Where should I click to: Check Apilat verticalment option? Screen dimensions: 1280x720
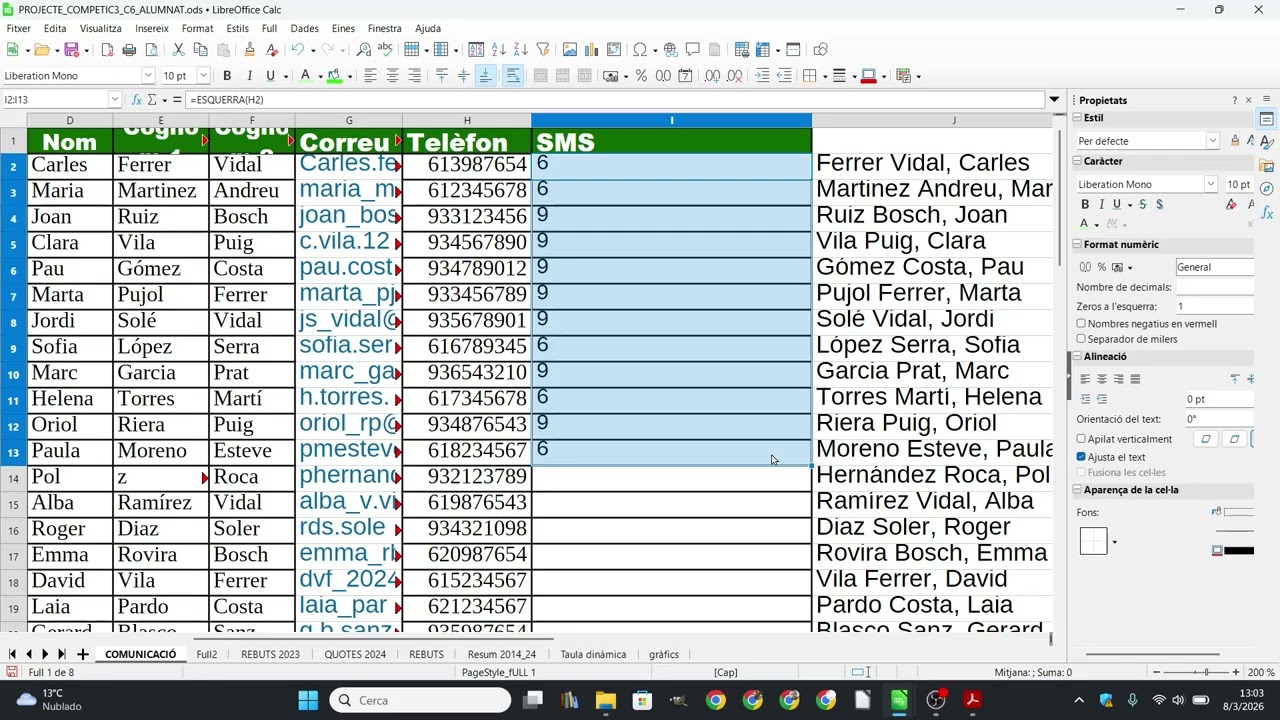pos(1081,439)
